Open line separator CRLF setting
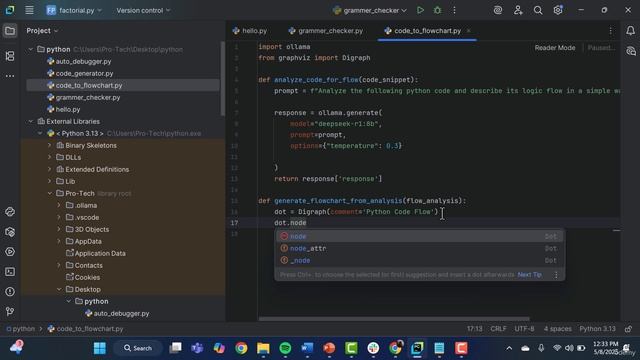 [x=498, y=329]
